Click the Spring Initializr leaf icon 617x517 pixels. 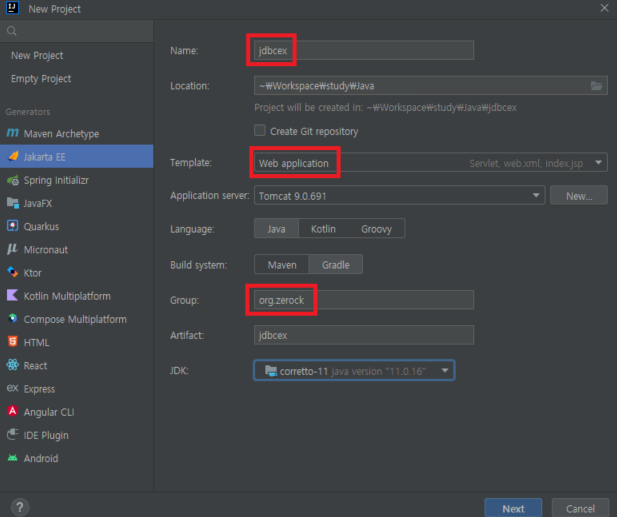13,180
